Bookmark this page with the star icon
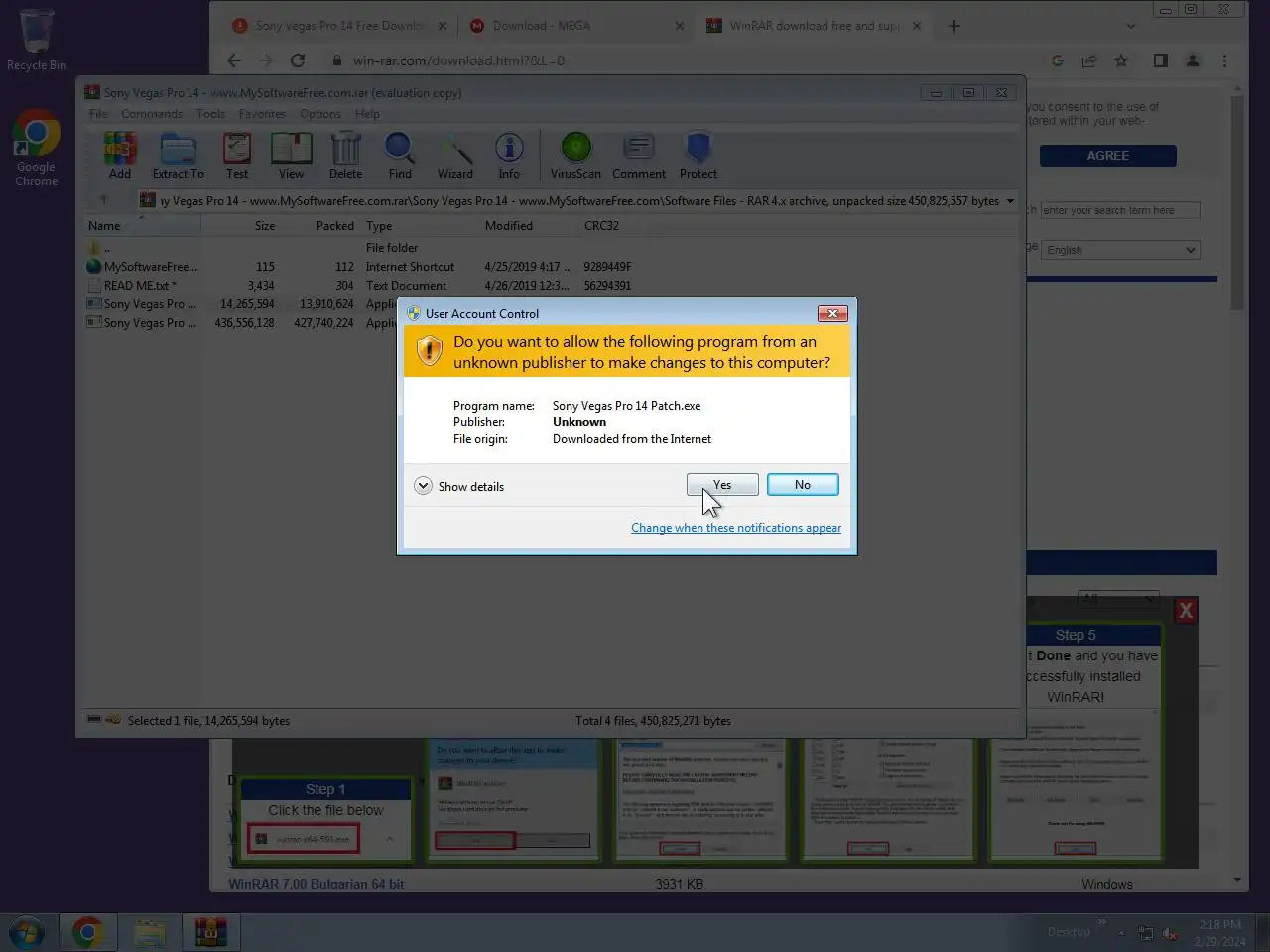Screen dimensions: 1270x952 1121,60
